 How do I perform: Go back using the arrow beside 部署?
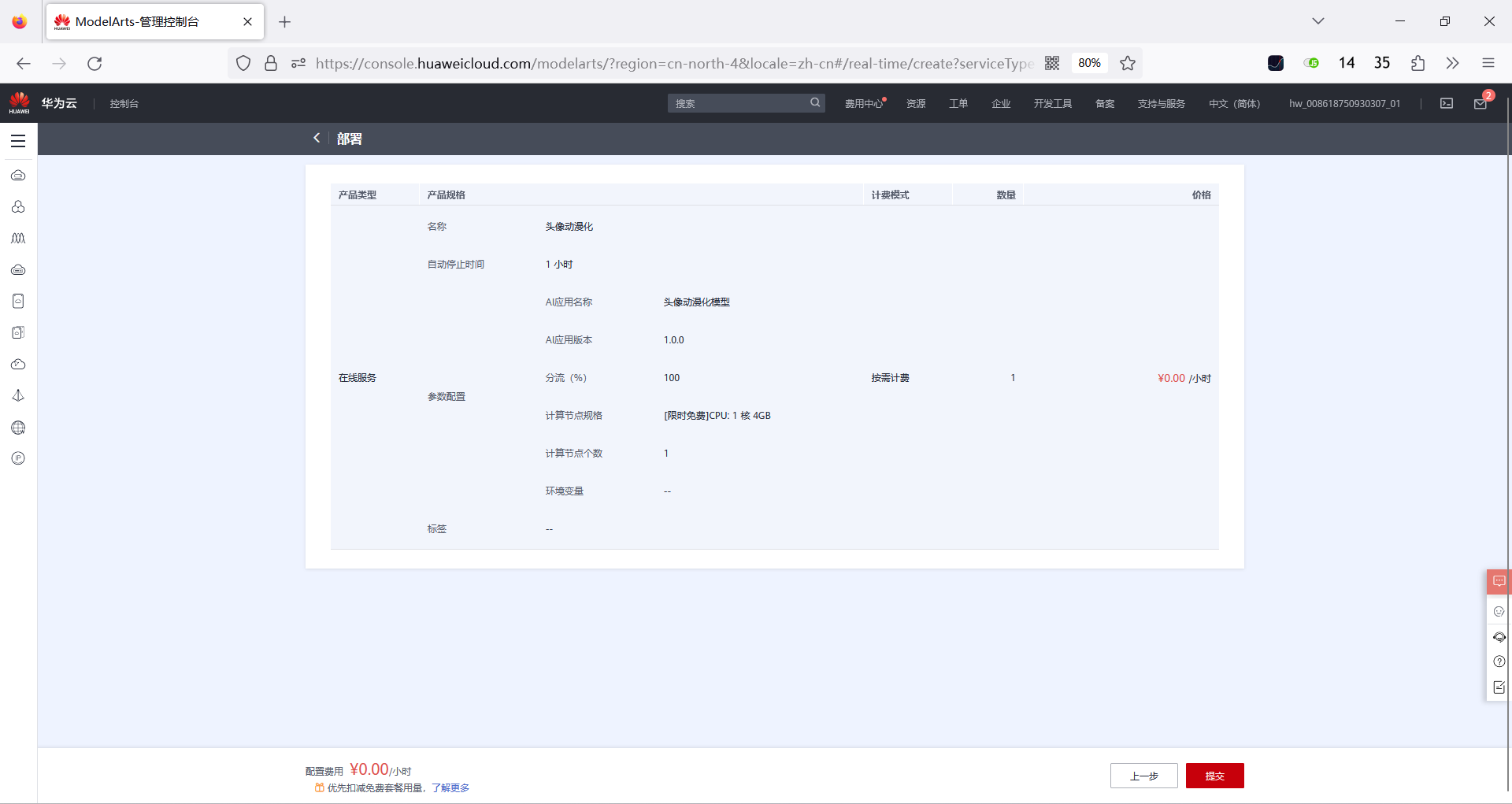317,138
